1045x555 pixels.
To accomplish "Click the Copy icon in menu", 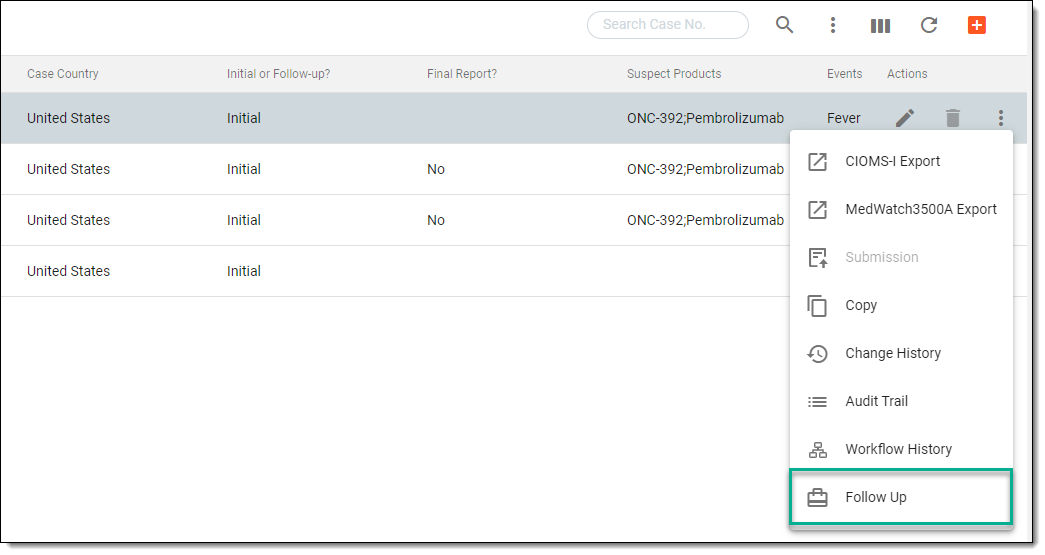I will click(817, 305).
